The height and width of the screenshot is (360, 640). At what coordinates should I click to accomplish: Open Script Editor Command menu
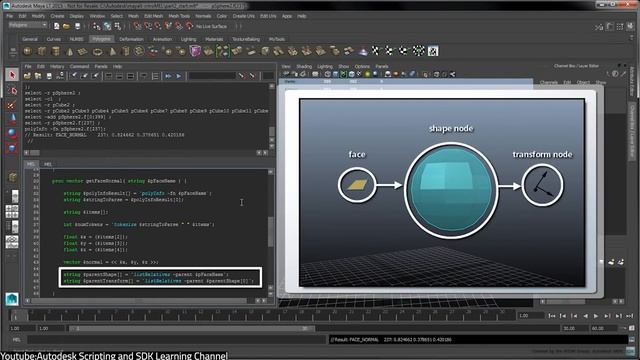79,67
